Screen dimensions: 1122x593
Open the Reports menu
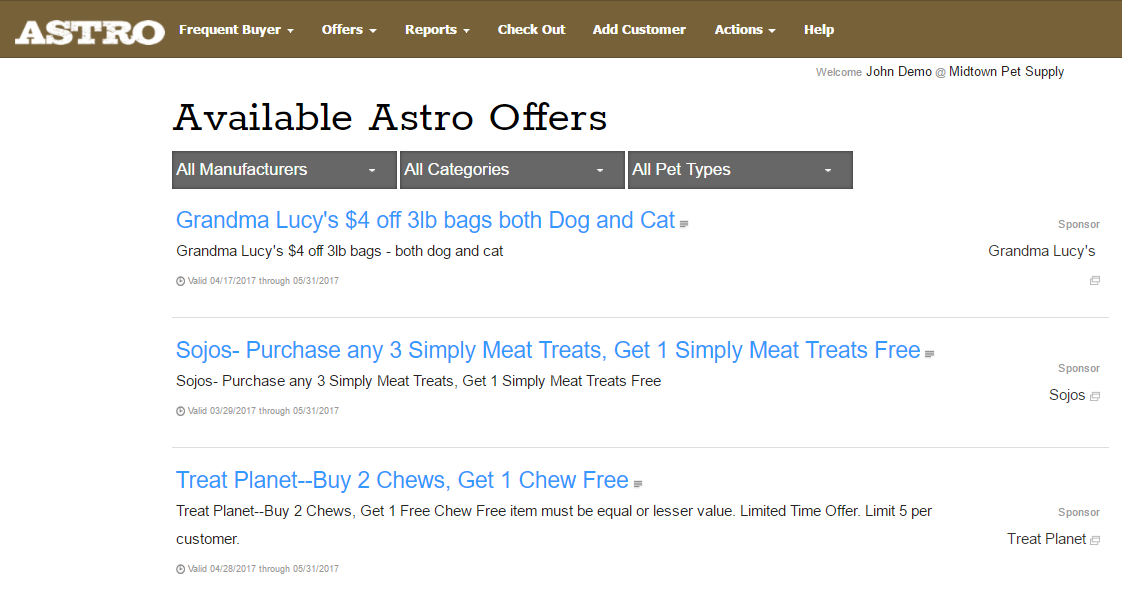(437, 29)
